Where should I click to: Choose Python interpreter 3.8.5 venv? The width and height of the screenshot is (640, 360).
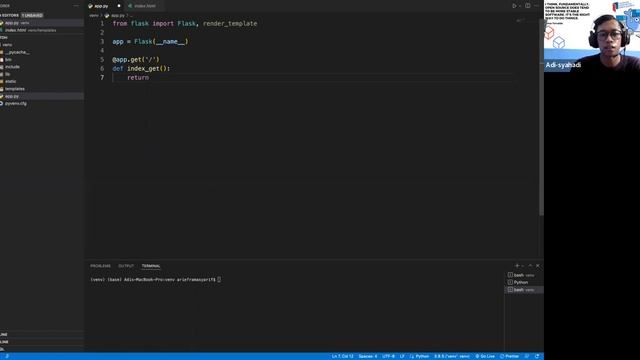pos(452,356)
